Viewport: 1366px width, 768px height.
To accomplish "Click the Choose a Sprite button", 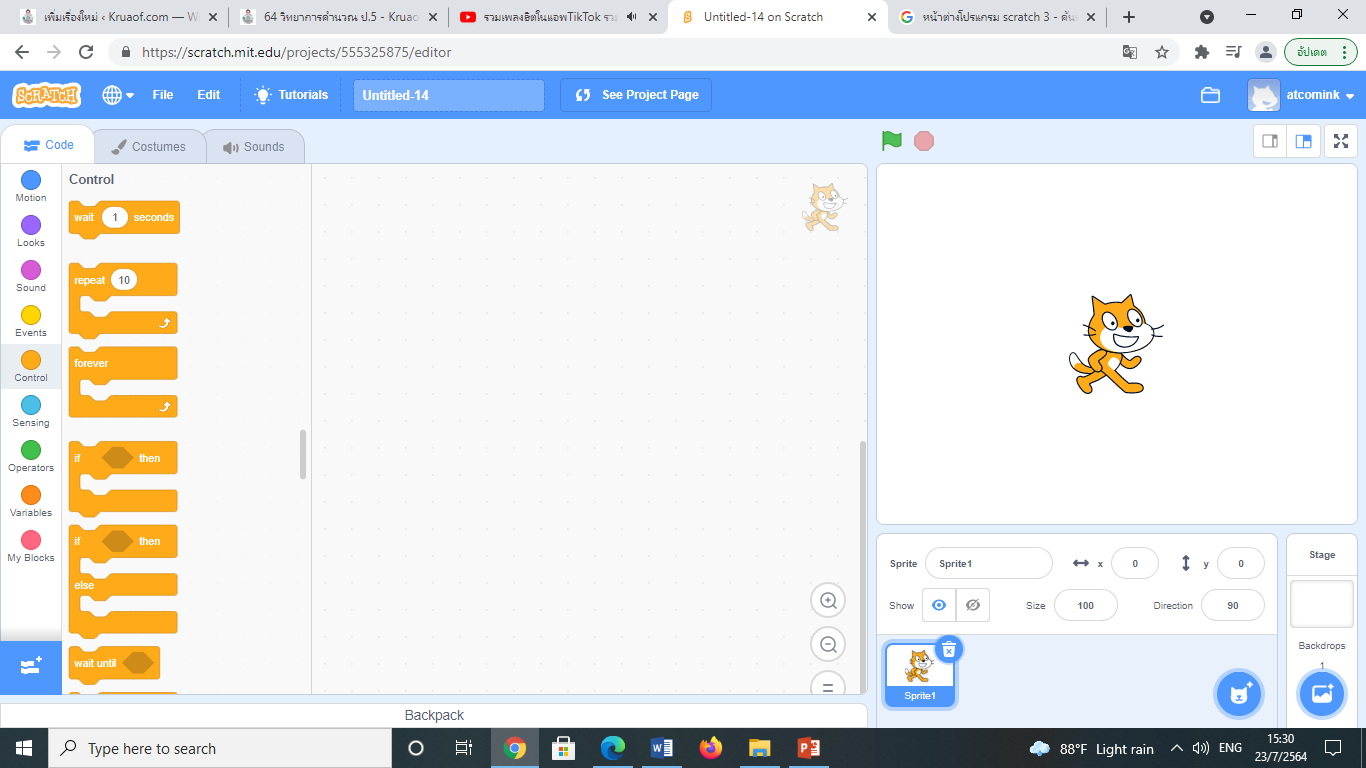I will click(1240, 693).
